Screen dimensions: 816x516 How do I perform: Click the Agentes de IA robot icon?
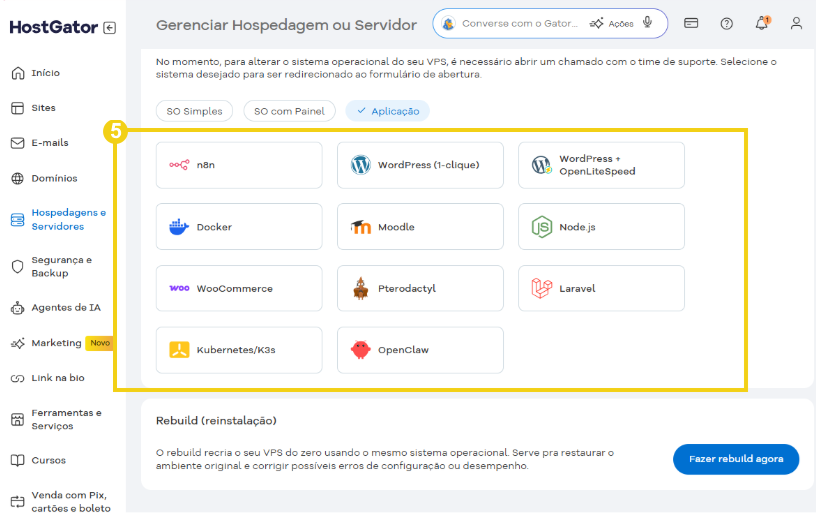coord(18,308)
